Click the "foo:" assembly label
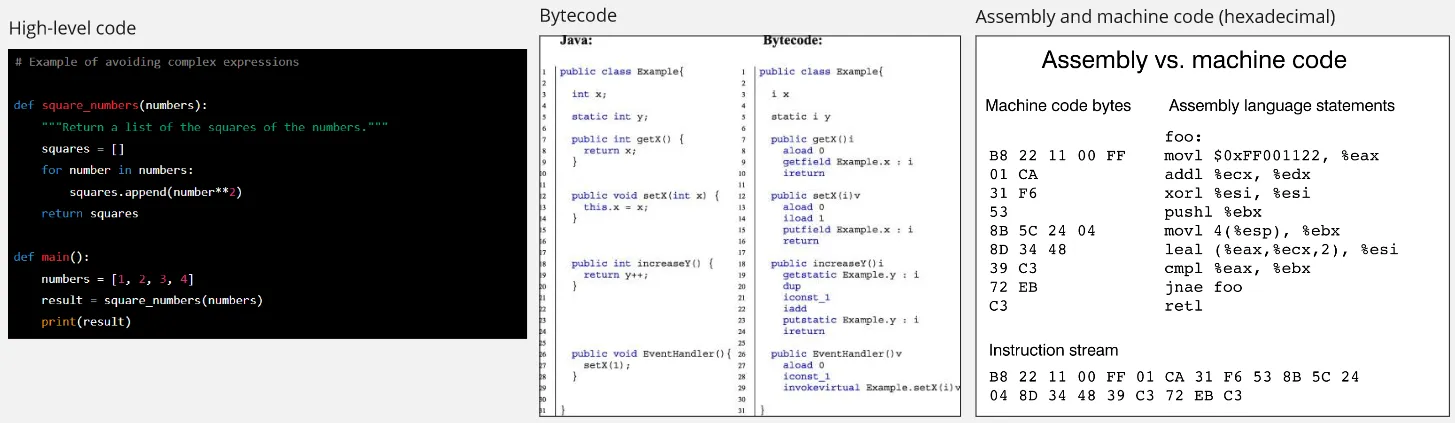The width and height of the screenshot is (1455, 423). 1183,135
